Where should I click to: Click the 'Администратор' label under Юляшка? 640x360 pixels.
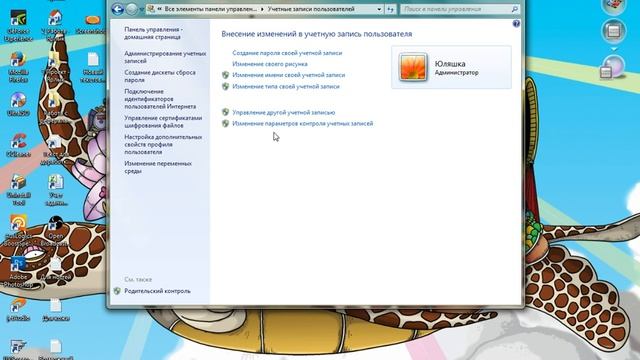pyautogui.click(x=456, y=73)
